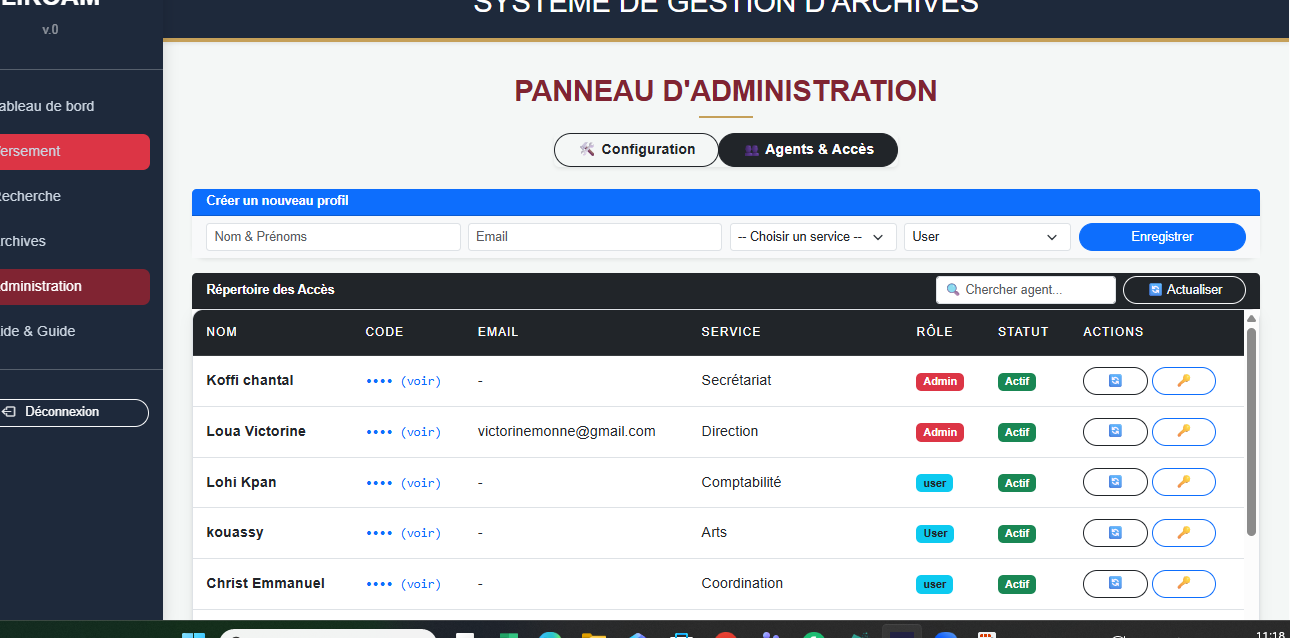Click the Déconnexion button
Viewport: 1290px width, 638px height.
click(x=73, y=412)
